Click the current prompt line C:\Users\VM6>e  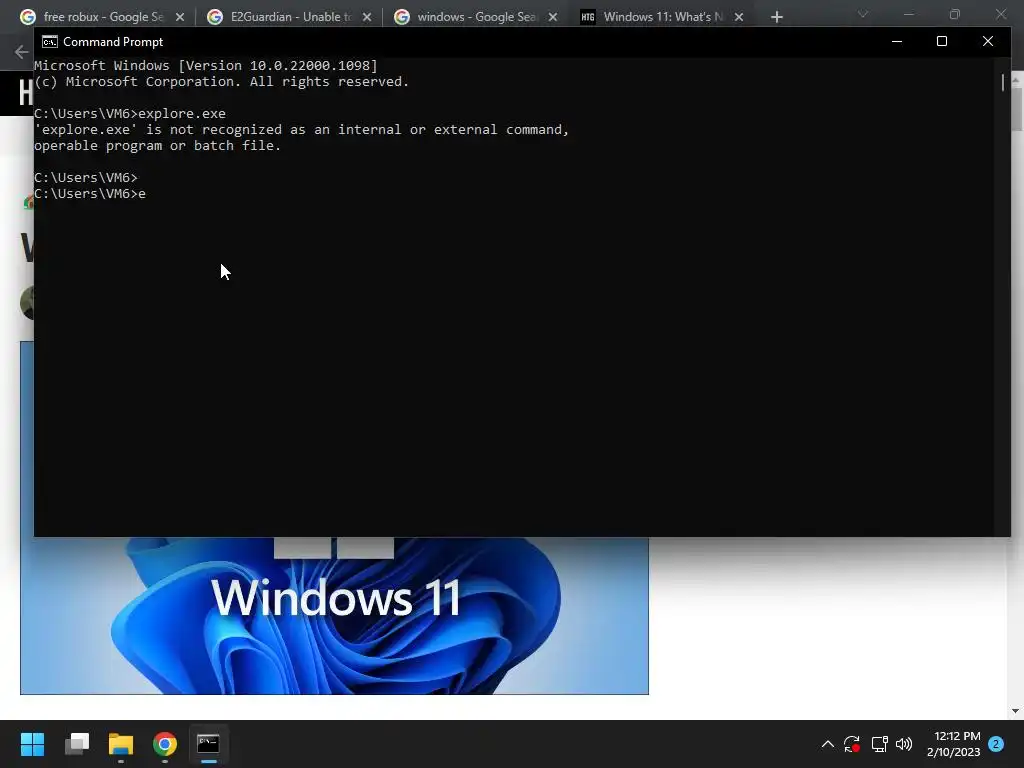click(x=90, y=194)
